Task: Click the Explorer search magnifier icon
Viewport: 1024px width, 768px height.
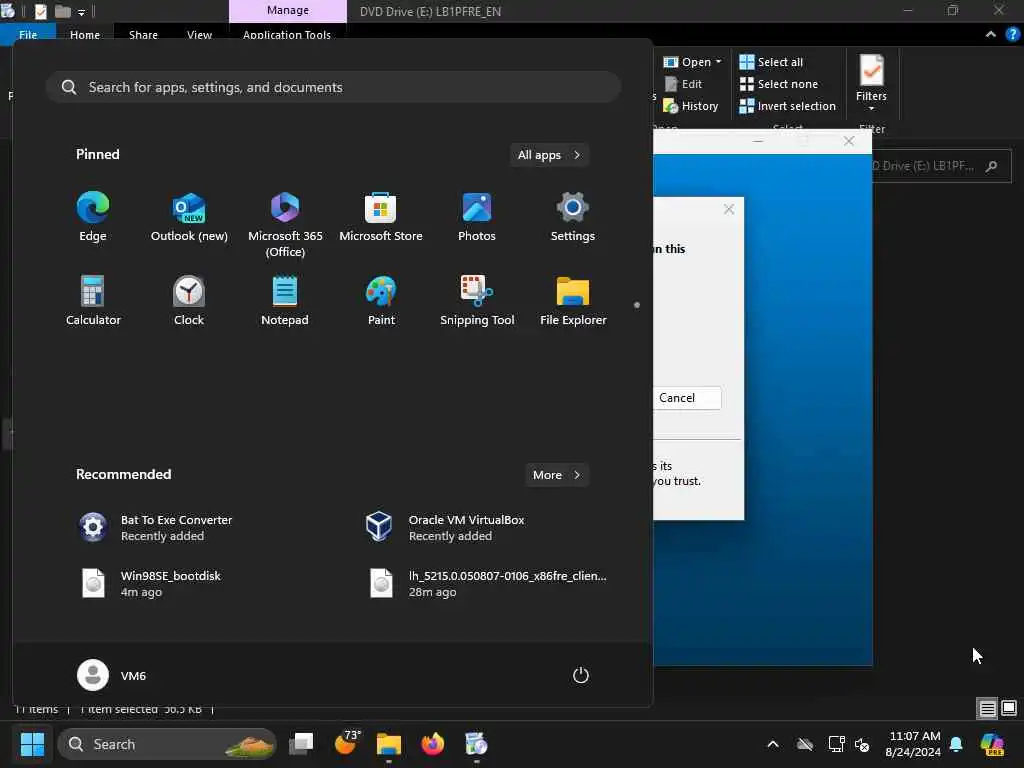Action: (991, 167)
